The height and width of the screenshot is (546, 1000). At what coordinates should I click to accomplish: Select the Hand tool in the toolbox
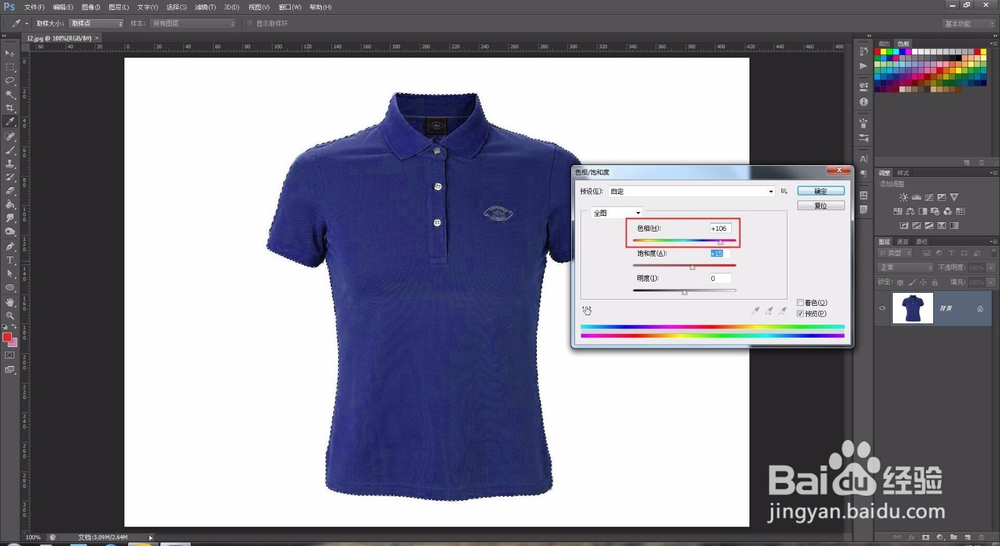[x=10, y=302]
